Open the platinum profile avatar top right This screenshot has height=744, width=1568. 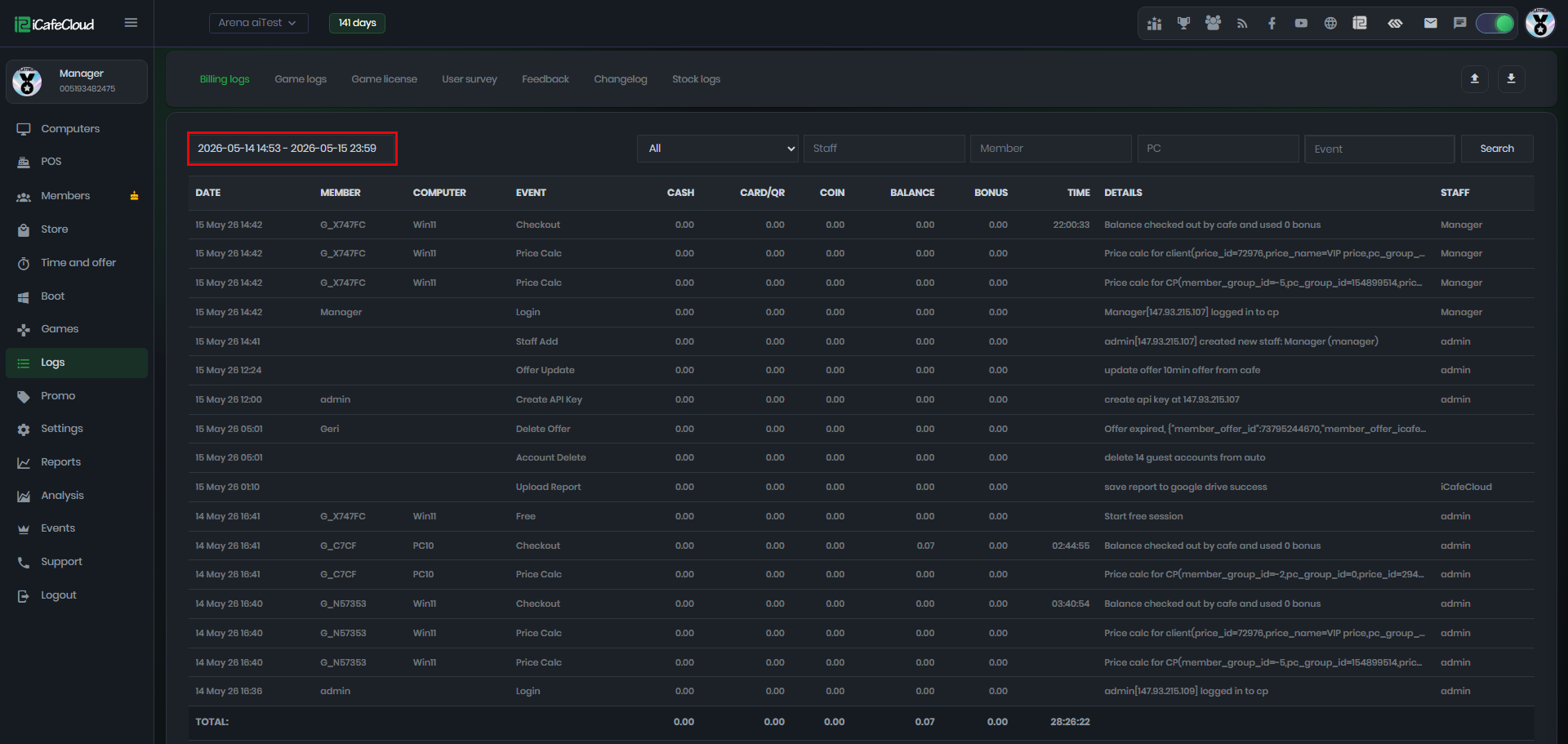[x=1539, y=23]
